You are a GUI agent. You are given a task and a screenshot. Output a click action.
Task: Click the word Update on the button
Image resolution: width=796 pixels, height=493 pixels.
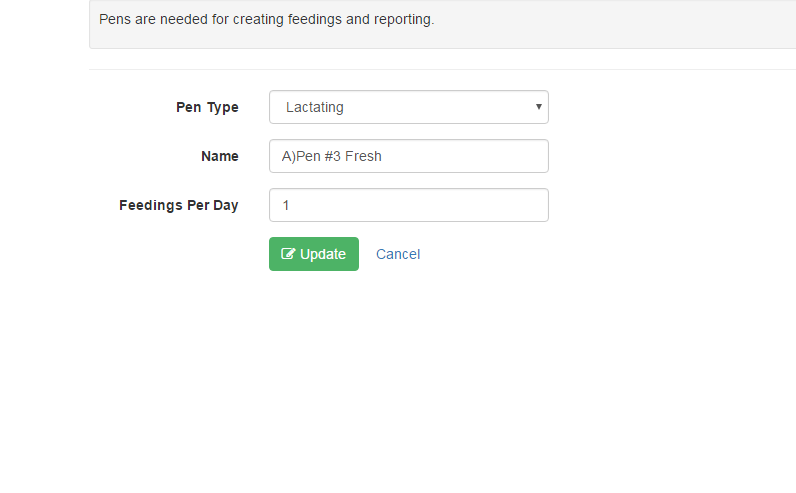[x=323, y=254]
